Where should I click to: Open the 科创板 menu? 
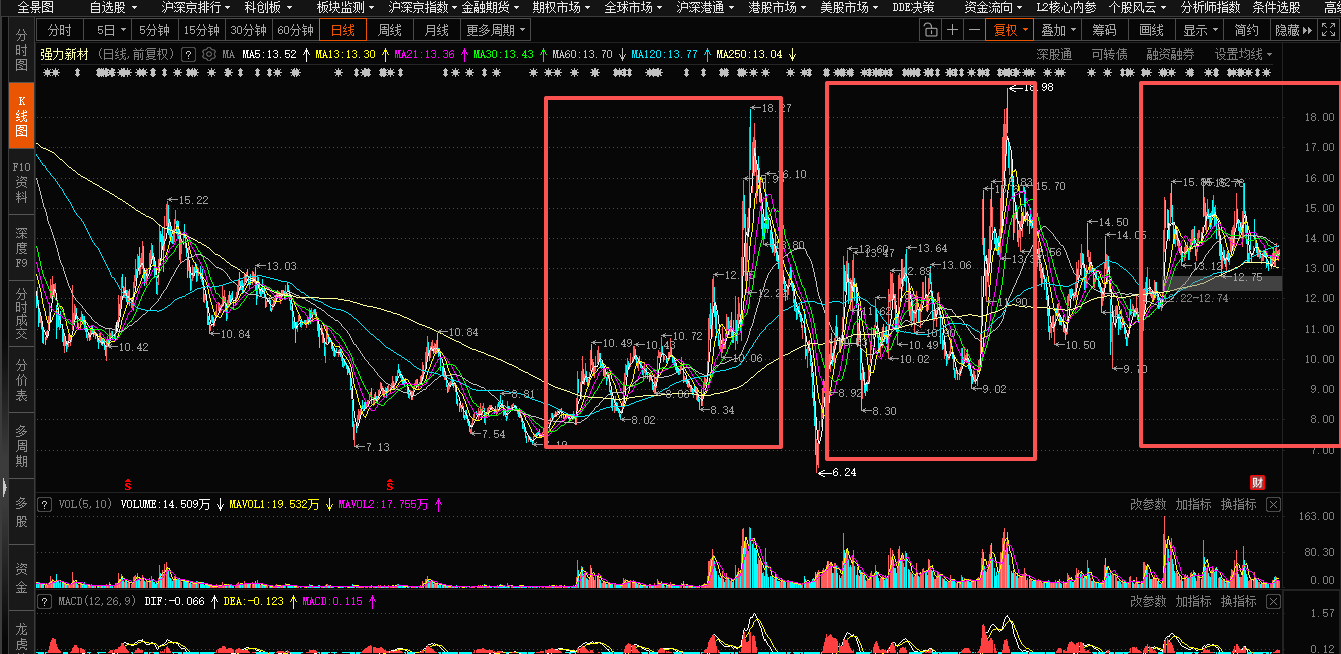[267, 7]
